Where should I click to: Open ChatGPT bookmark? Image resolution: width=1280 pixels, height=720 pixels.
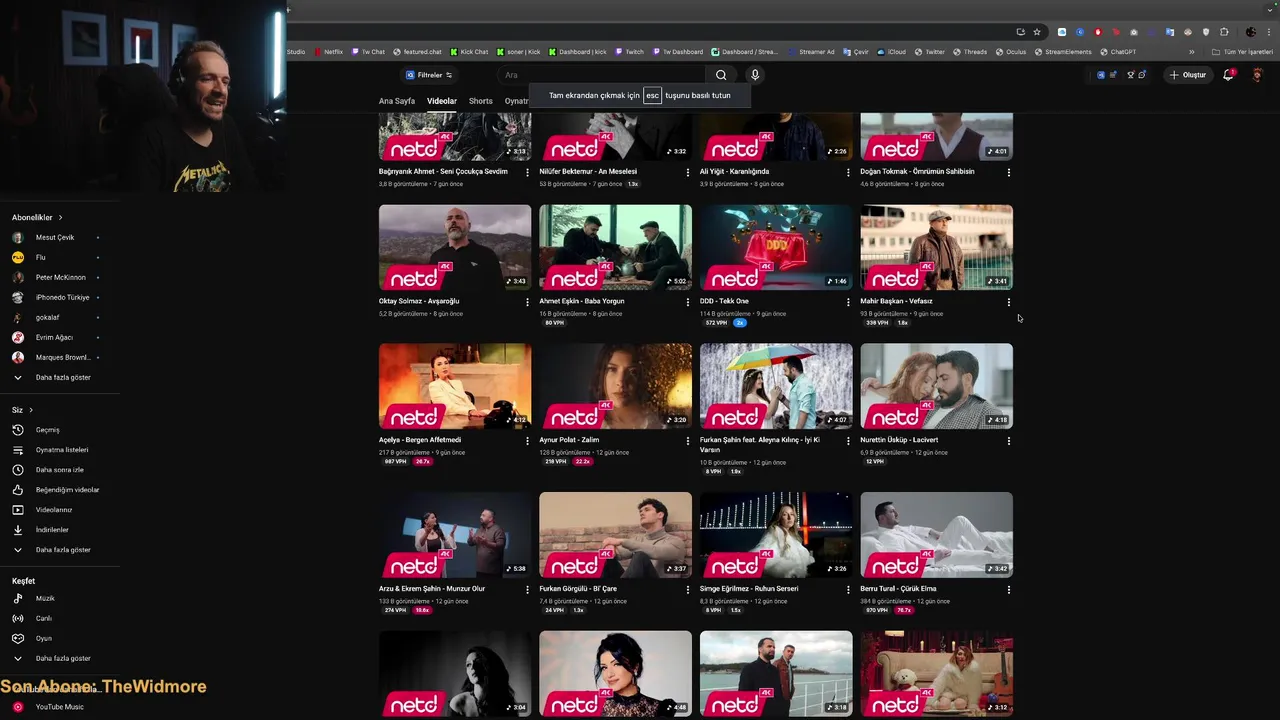tap(1118, 52)
